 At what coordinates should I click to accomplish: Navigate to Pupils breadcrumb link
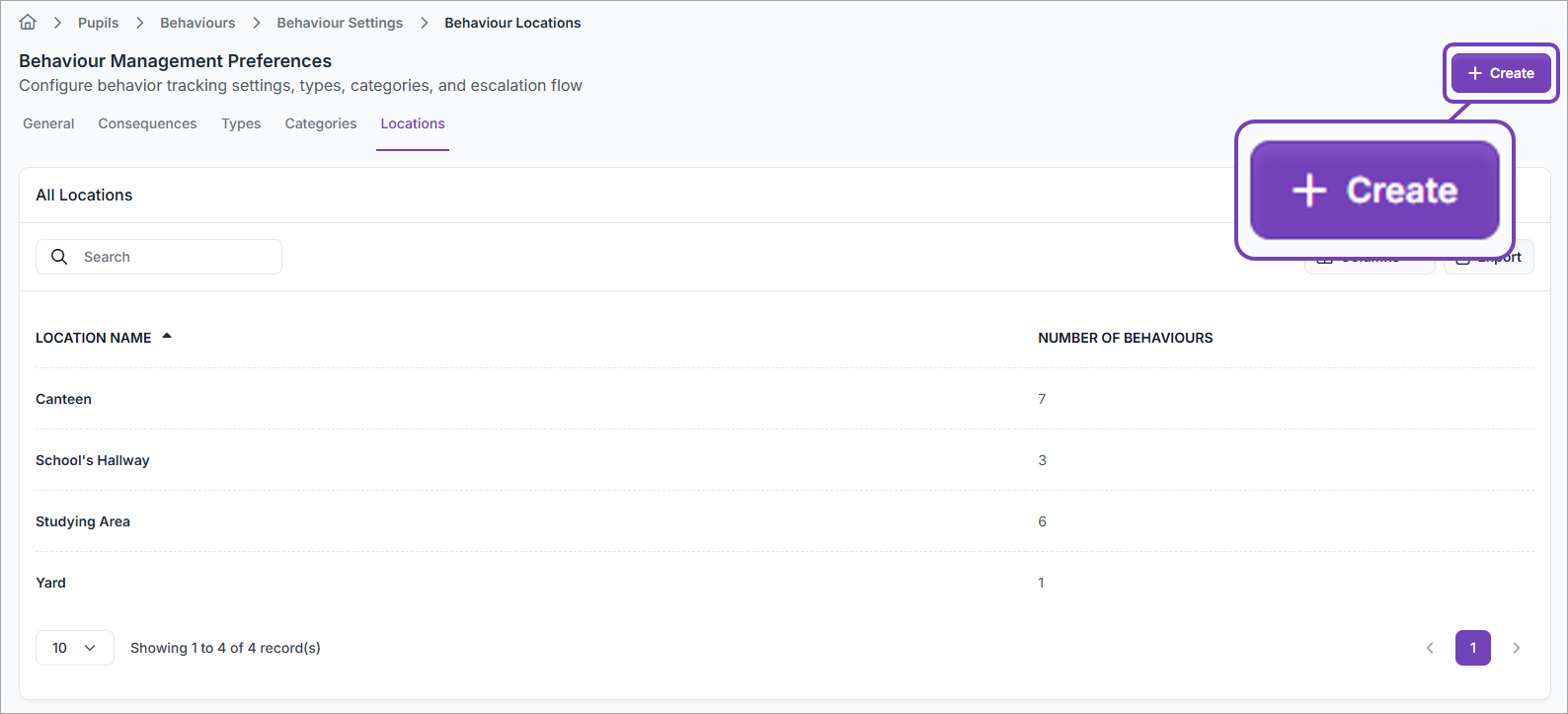coord(98,23)
